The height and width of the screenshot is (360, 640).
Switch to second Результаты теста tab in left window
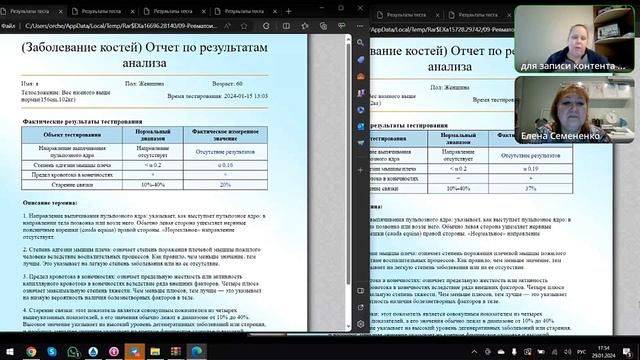pyautogui.click(x=102, y=11)
